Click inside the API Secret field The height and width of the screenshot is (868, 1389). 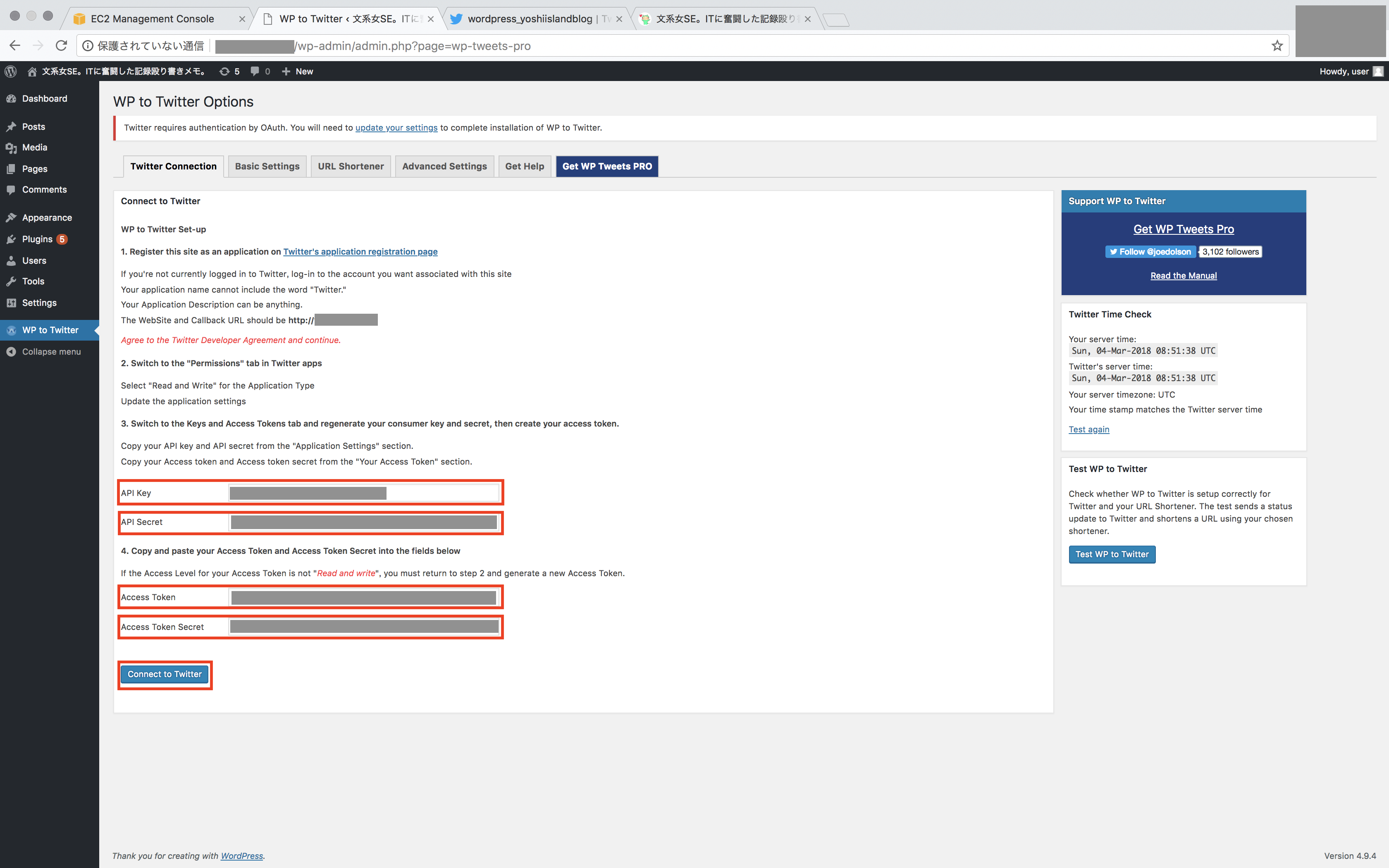click(364, 522)
